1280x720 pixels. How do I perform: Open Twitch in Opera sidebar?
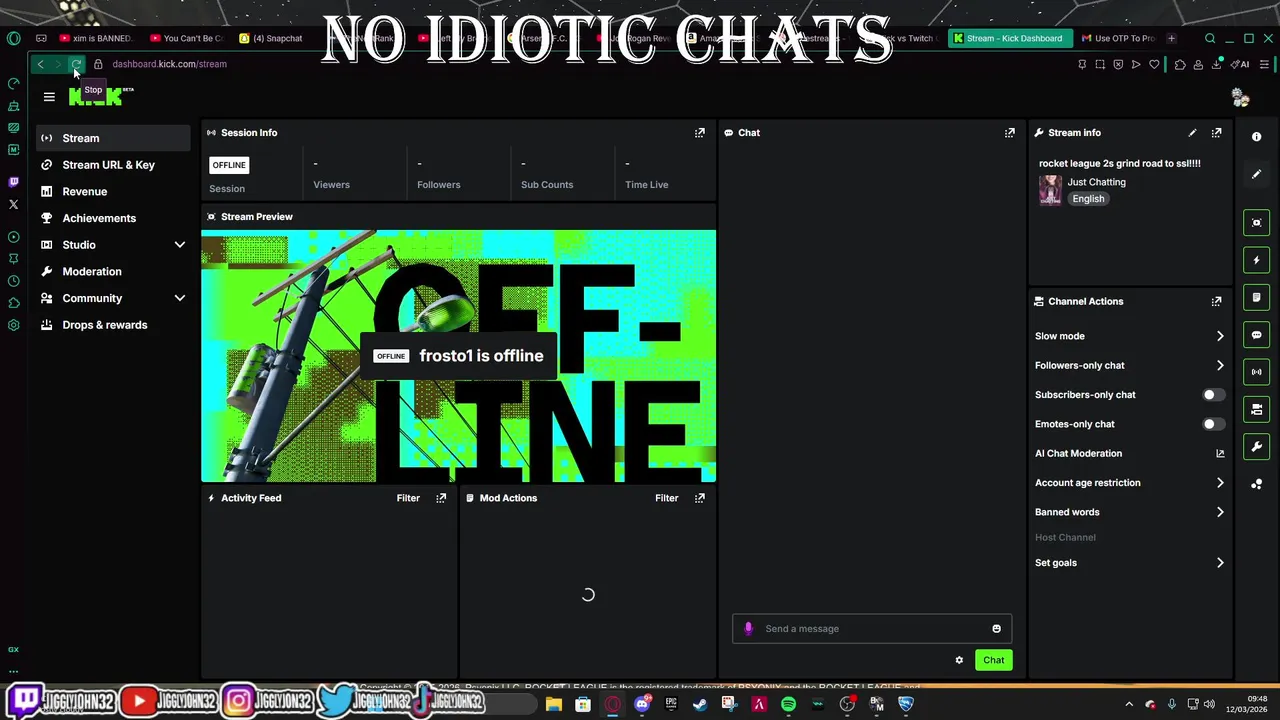pyautogui.click(x=13, y=182)
